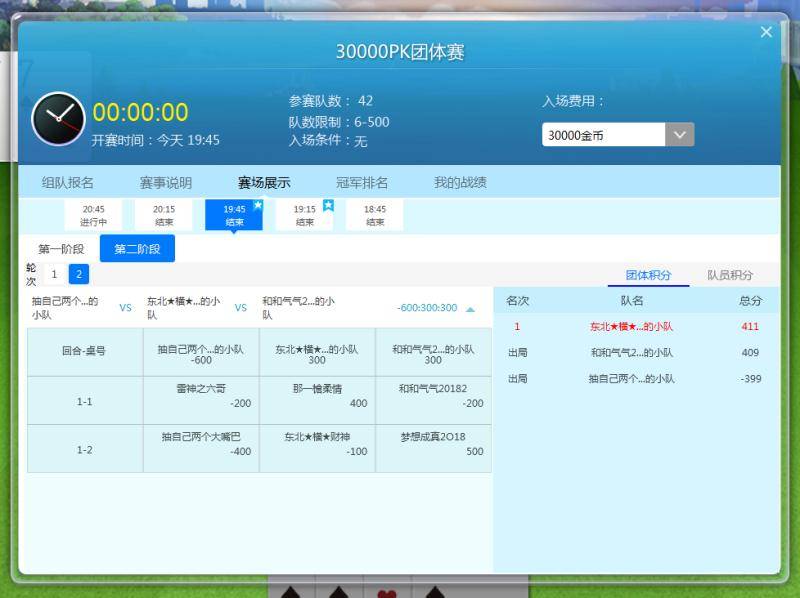Open the 30000金币 entry fee dropdown
The height and width of the screenshot is (598, 800).
pos(681,133)
